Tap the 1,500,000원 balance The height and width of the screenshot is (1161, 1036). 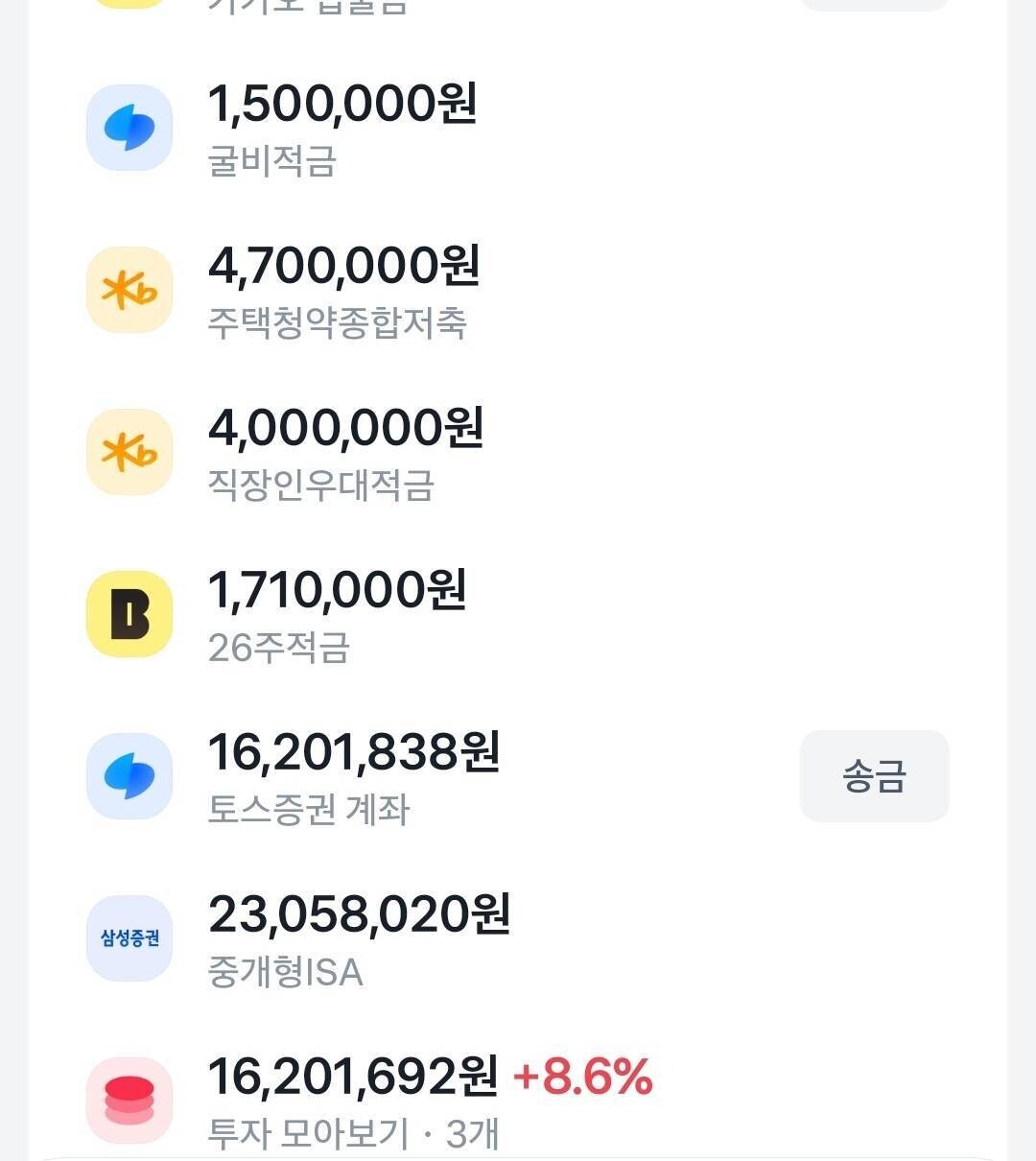(x=342, y=104)
